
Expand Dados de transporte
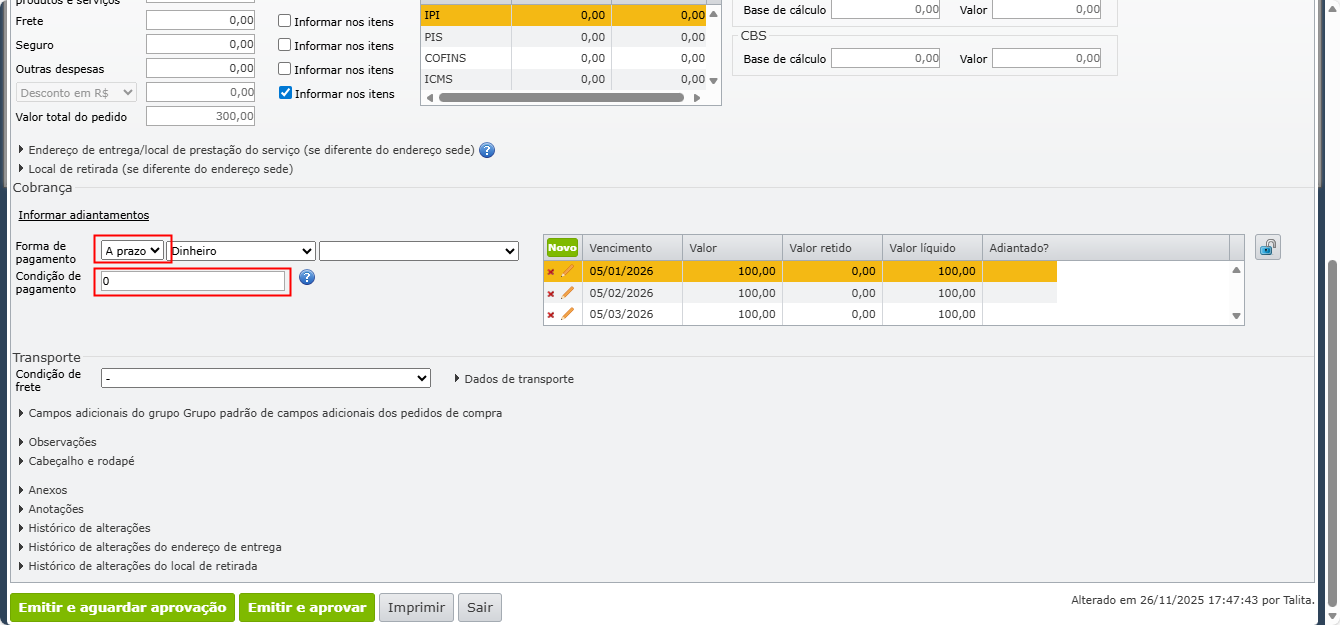pyautogui.click(x=514, y=379)
